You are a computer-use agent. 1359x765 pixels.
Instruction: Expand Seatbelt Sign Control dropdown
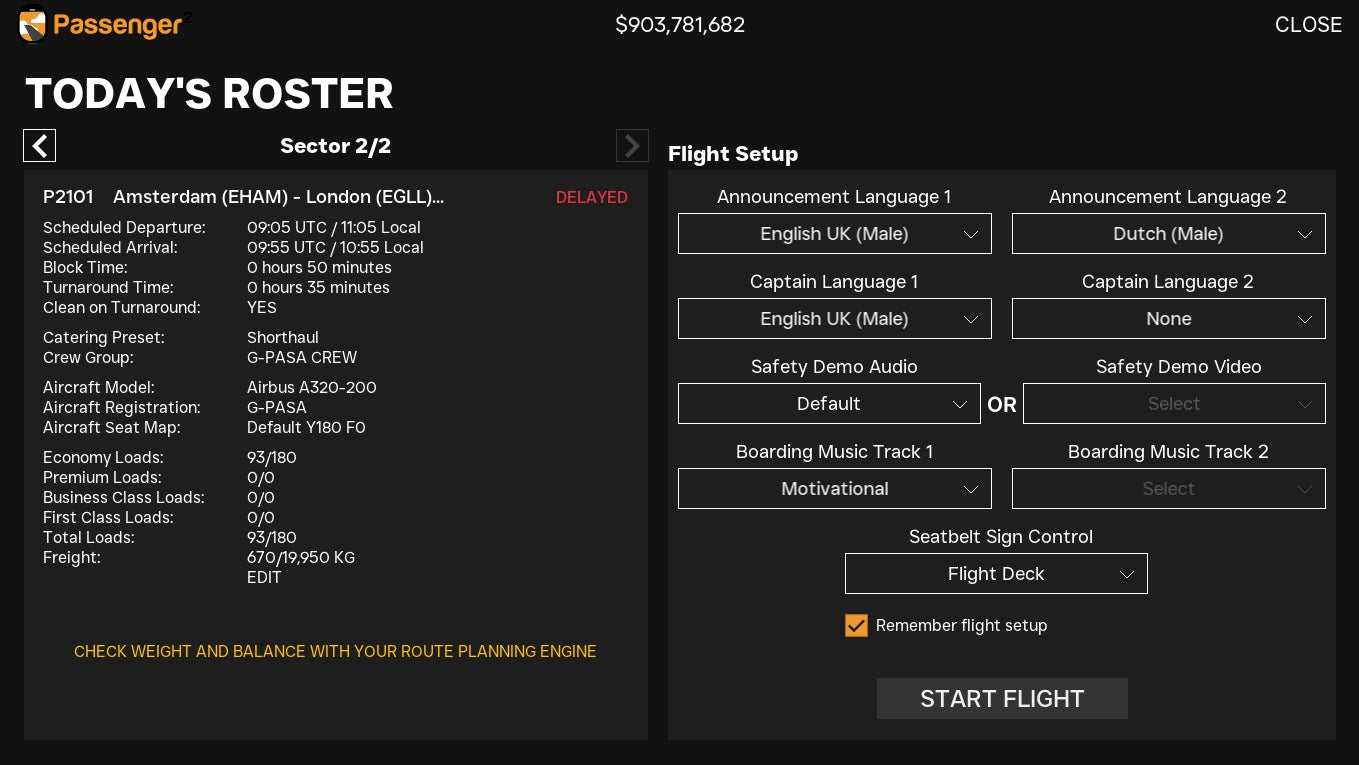(995, 574)
